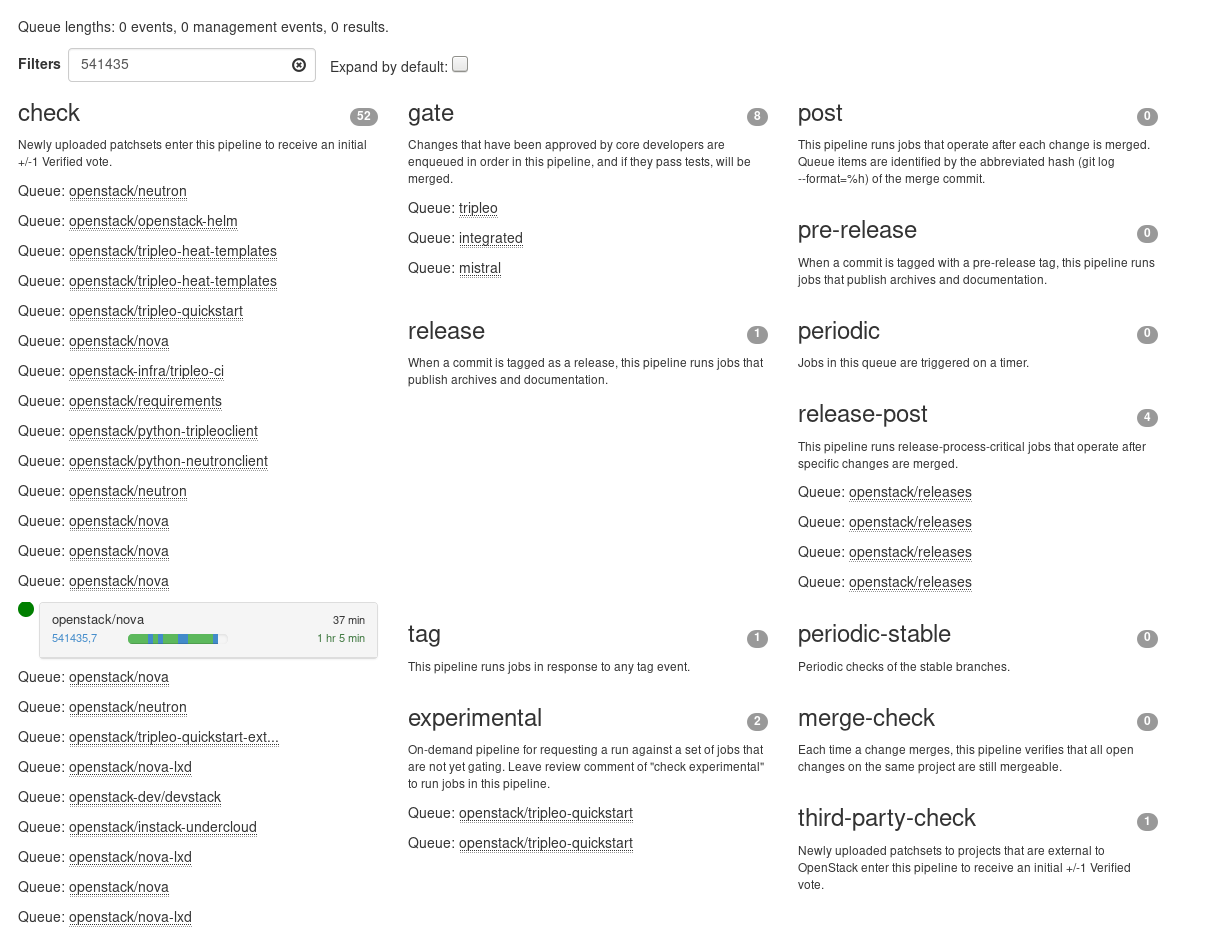Enable the Expand by default checkbox
Image resolution: width=1211 pixels, height=935 pixels.
(460, 65)
